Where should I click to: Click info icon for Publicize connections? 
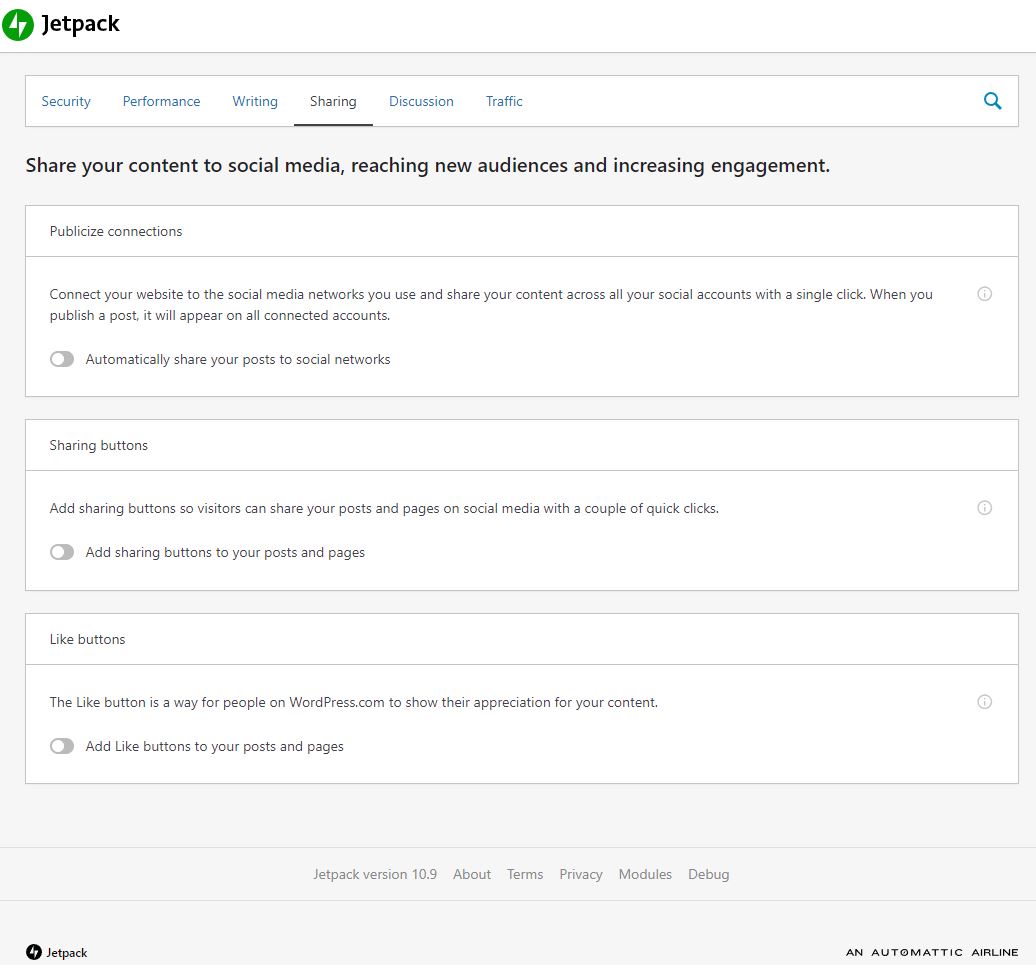click(984, 294)
